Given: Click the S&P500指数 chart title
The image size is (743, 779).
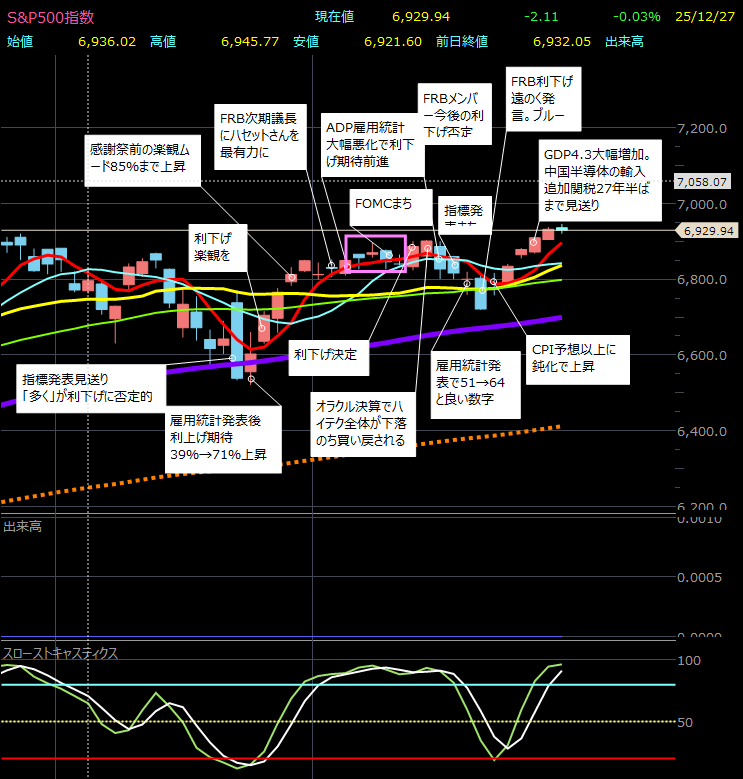Looking at the screenshot, I should [51, 17].
